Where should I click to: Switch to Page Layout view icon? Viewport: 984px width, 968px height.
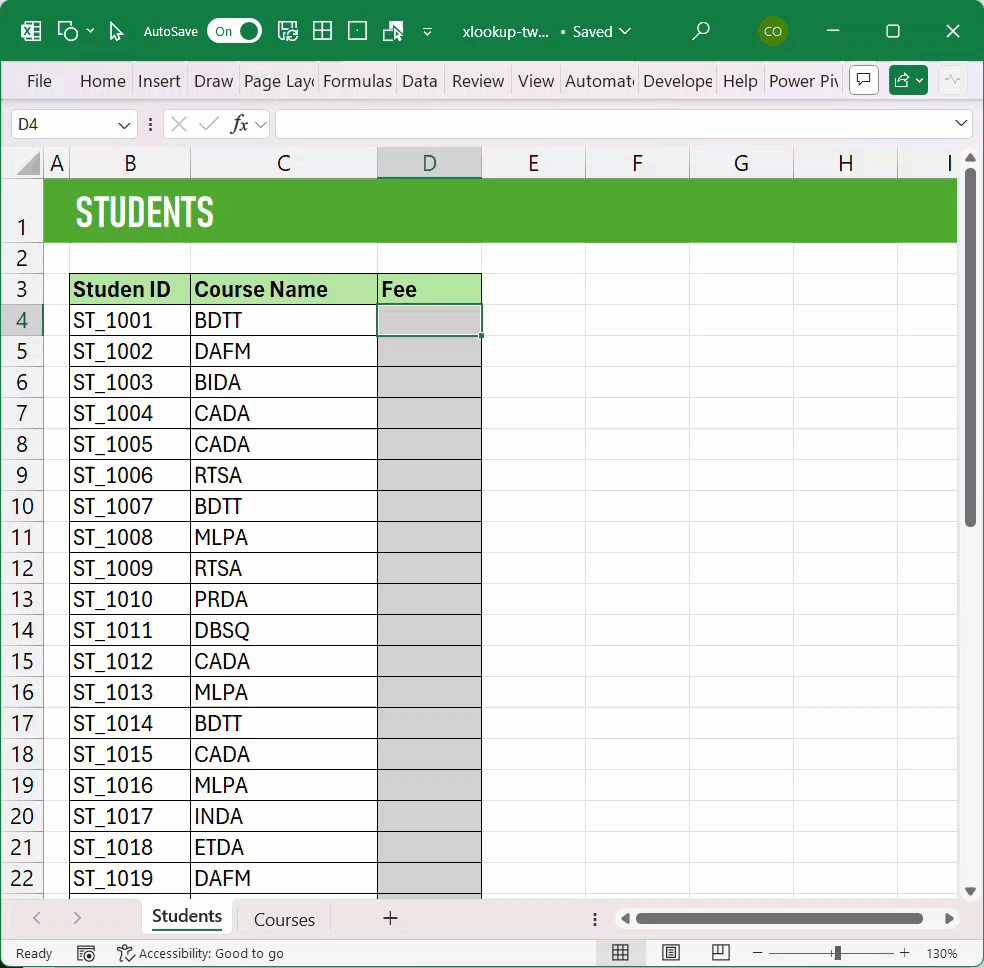coord(671,953)
